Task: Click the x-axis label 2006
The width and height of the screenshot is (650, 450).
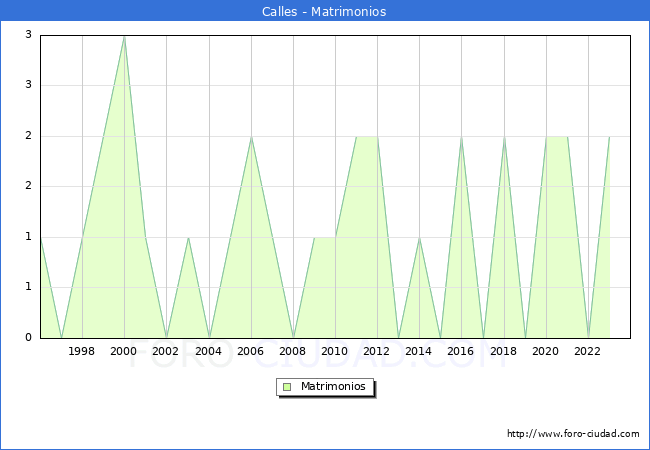Action: [250, 351]
